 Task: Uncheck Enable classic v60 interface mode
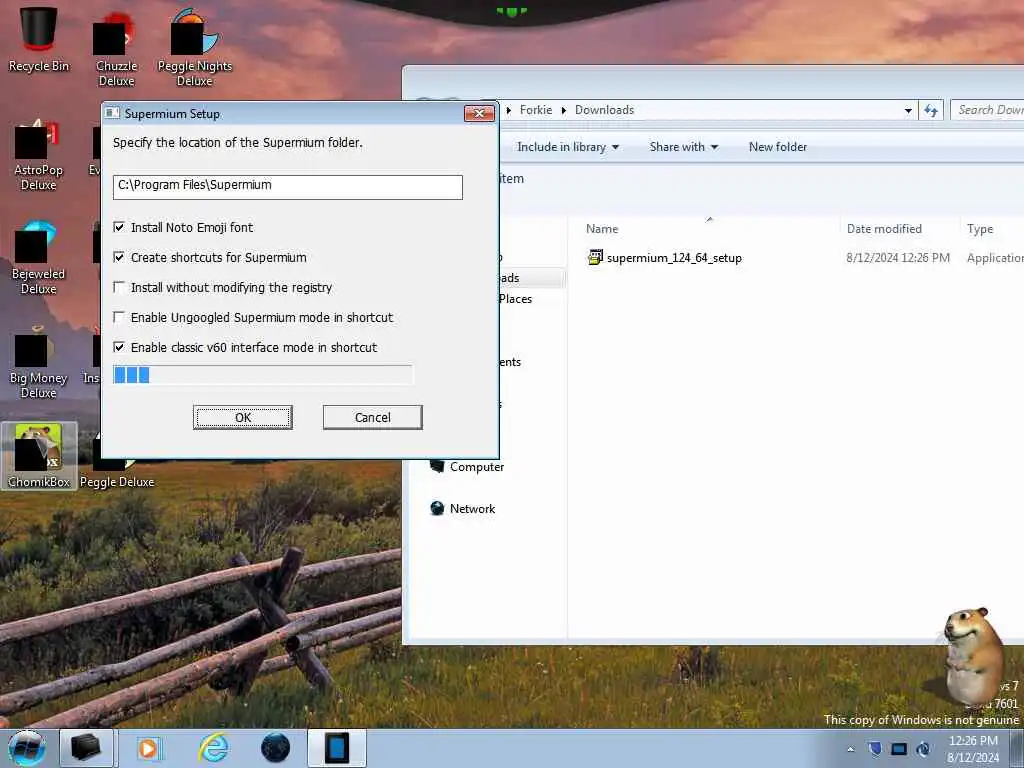click(119, 347)
